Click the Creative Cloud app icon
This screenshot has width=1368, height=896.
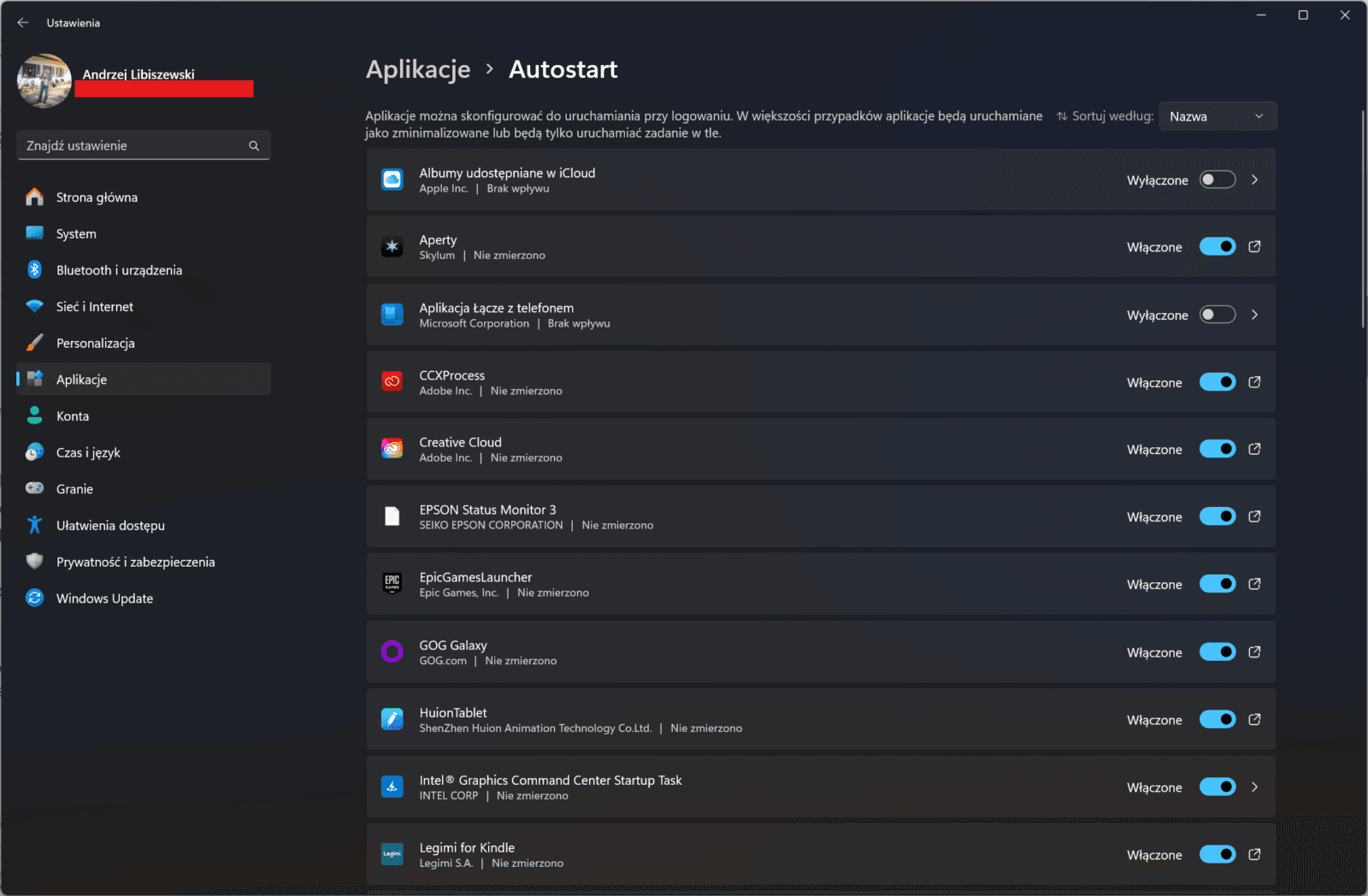coord(392,449)
